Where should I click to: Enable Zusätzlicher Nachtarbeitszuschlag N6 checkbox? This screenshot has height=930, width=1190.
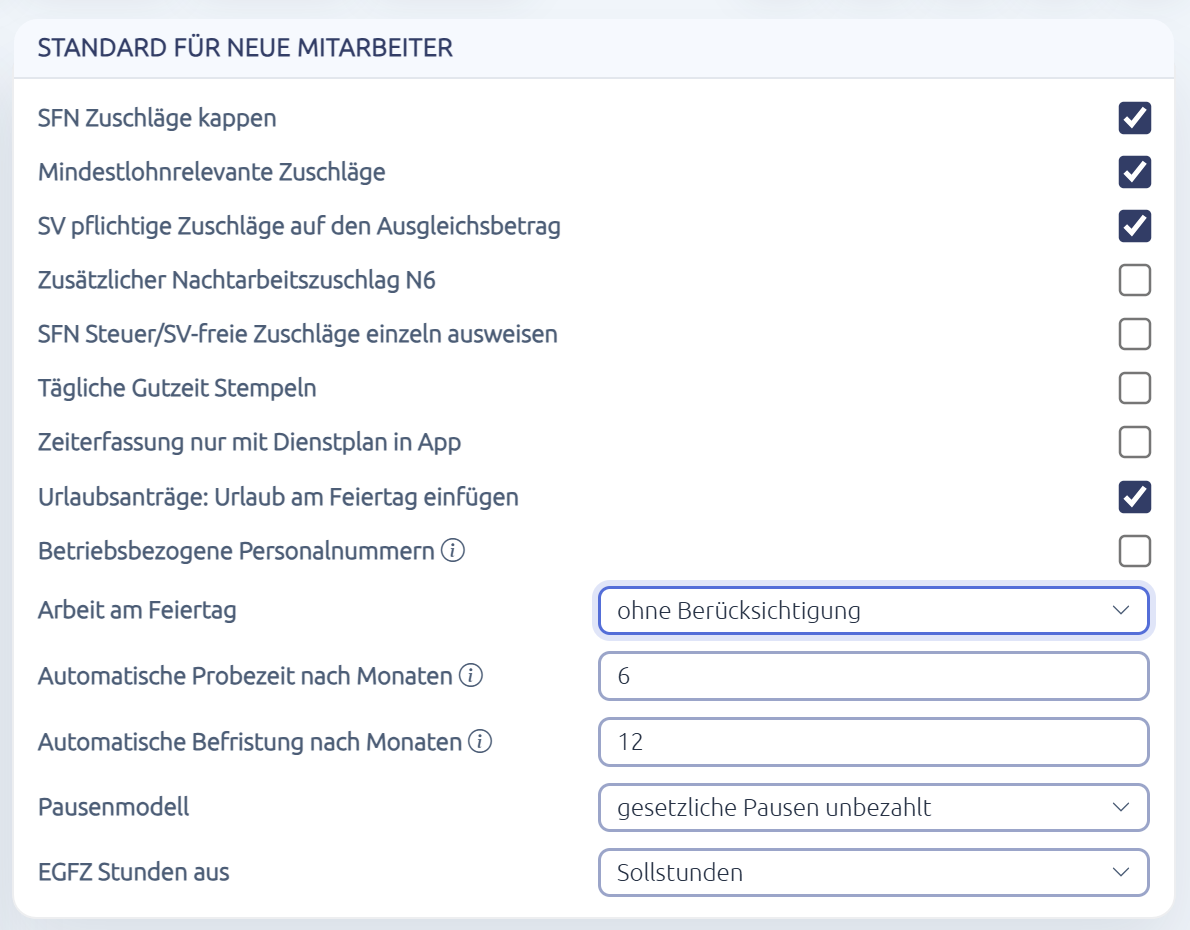(1135, 280)
